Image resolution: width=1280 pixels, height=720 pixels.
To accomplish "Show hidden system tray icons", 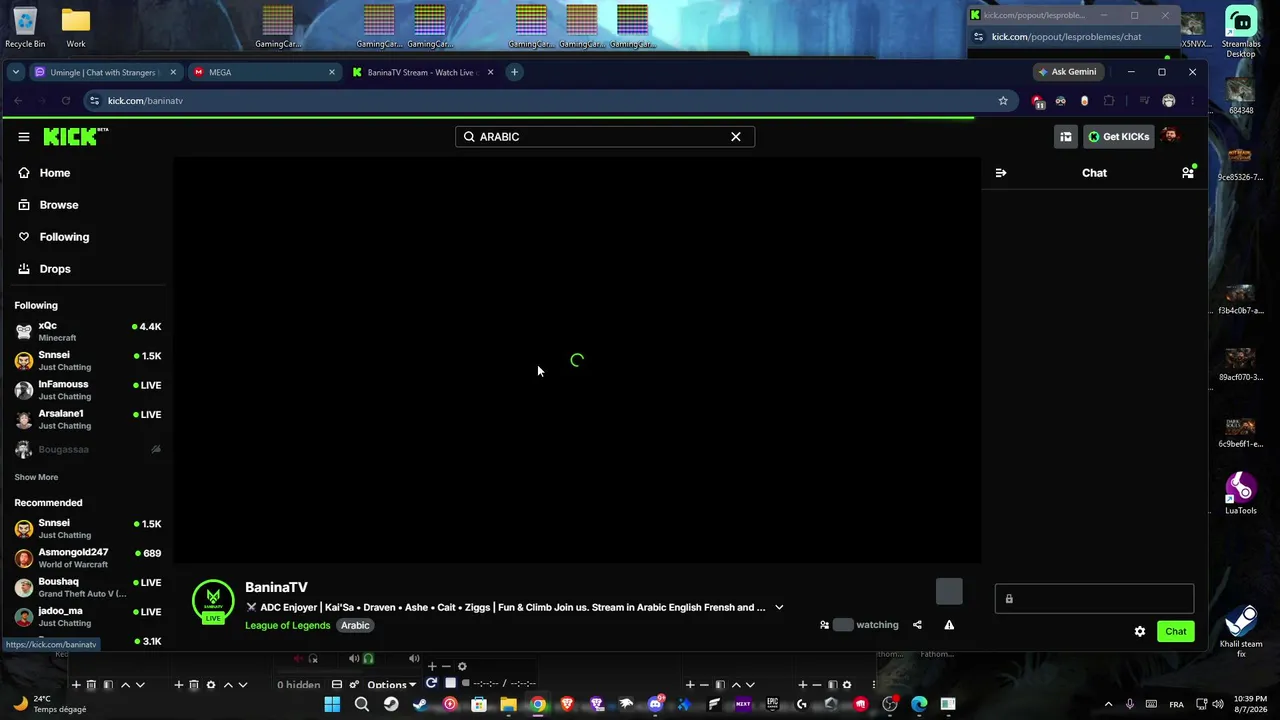I will pyautogui.click(x=1108, y=704).
